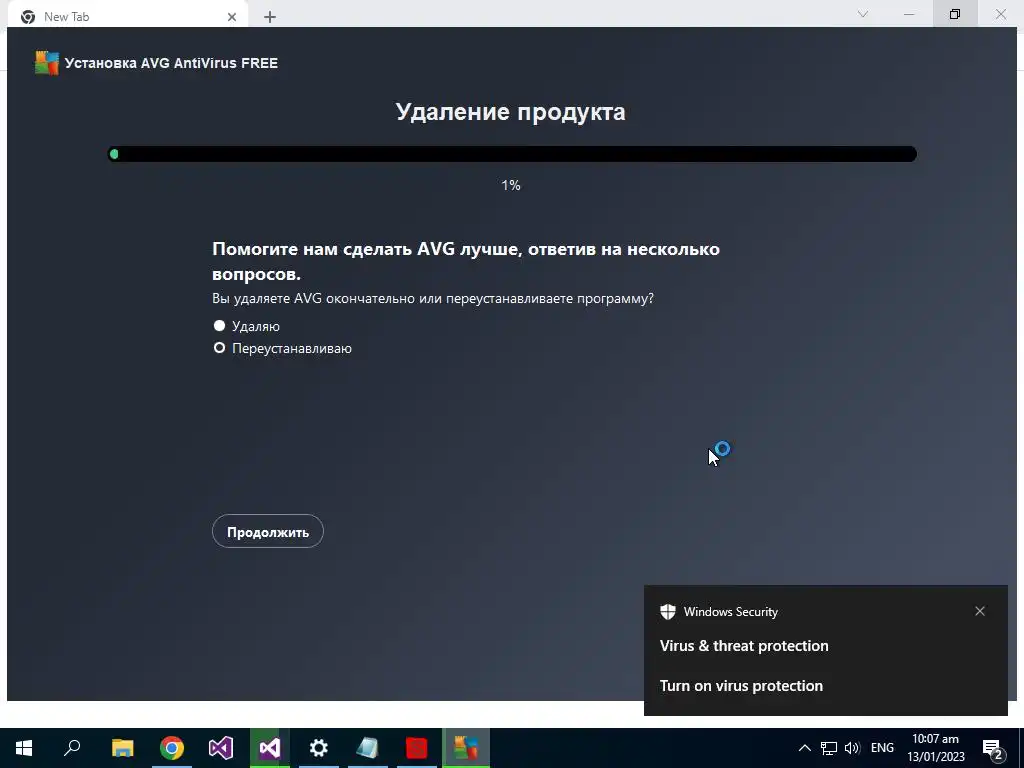
Task: Choose the "Переустанавливаю" radio option
Action: pos(219,348)
